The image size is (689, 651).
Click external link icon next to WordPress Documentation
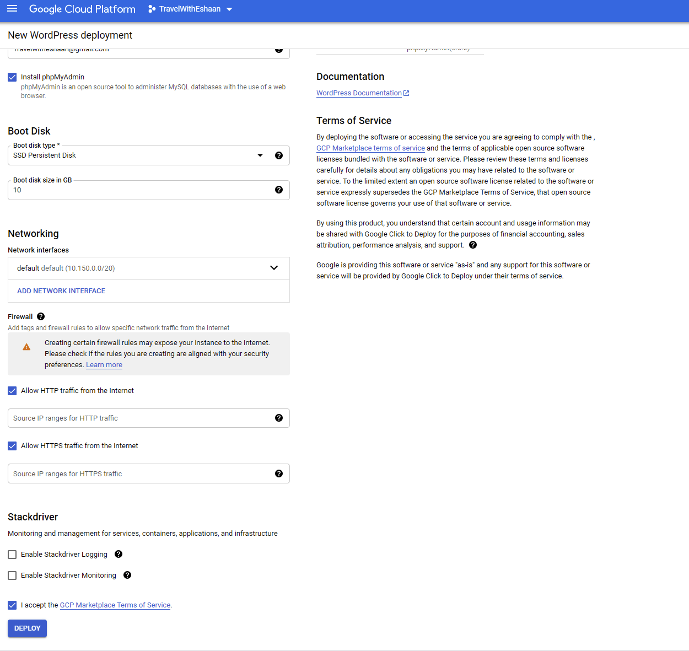point(406,93)
